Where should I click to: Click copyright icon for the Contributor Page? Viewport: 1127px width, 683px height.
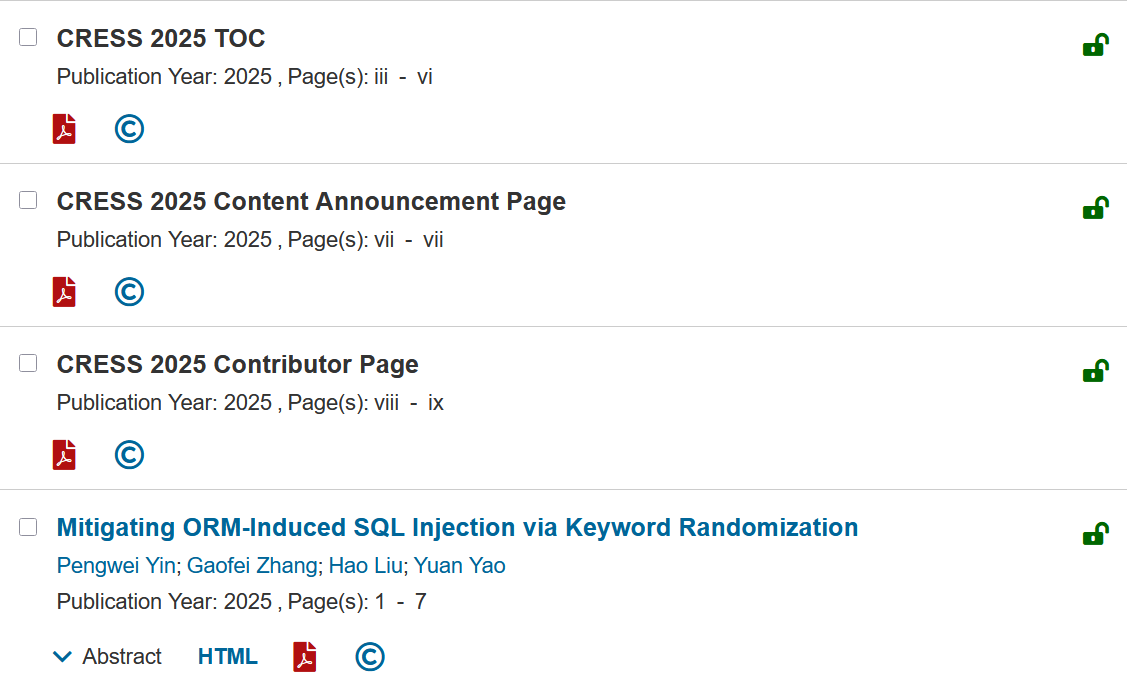129,455
